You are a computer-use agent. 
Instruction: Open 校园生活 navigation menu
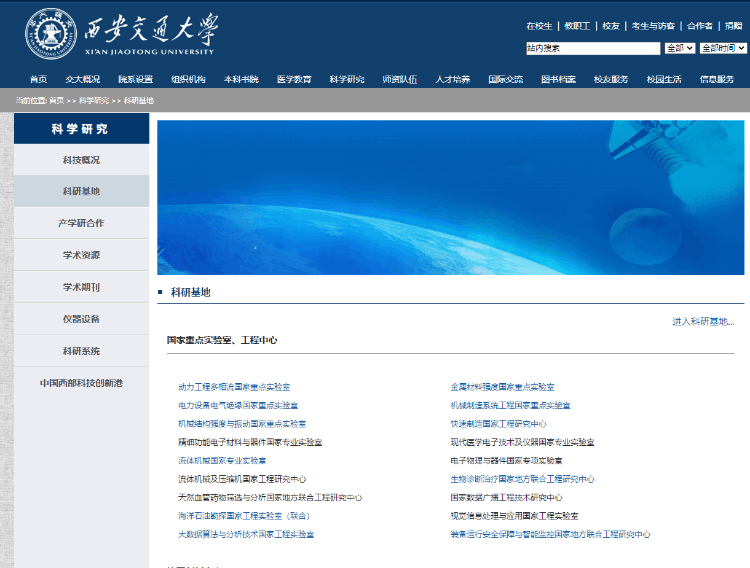click(664, 79)
